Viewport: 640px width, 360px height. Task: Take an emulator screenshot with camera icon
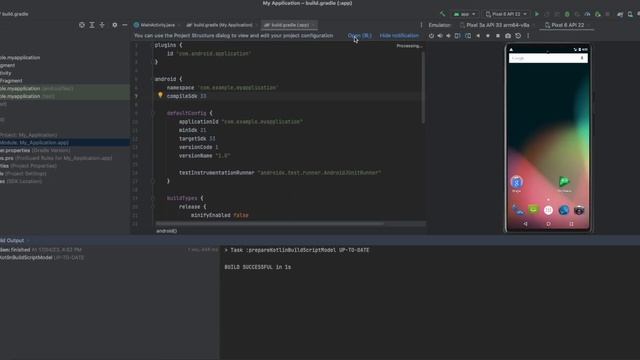click(x=508, y=36)
